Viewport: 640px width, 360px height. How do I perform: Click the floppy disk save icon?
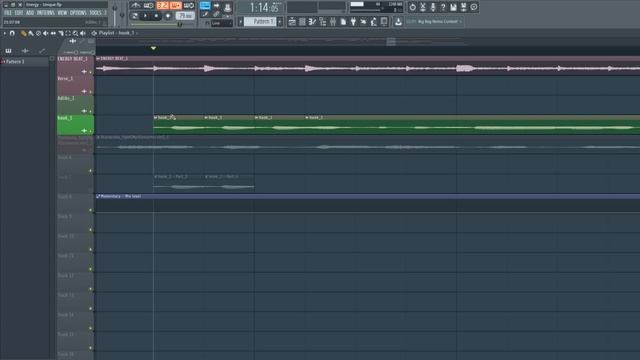(x=453, y=7)
